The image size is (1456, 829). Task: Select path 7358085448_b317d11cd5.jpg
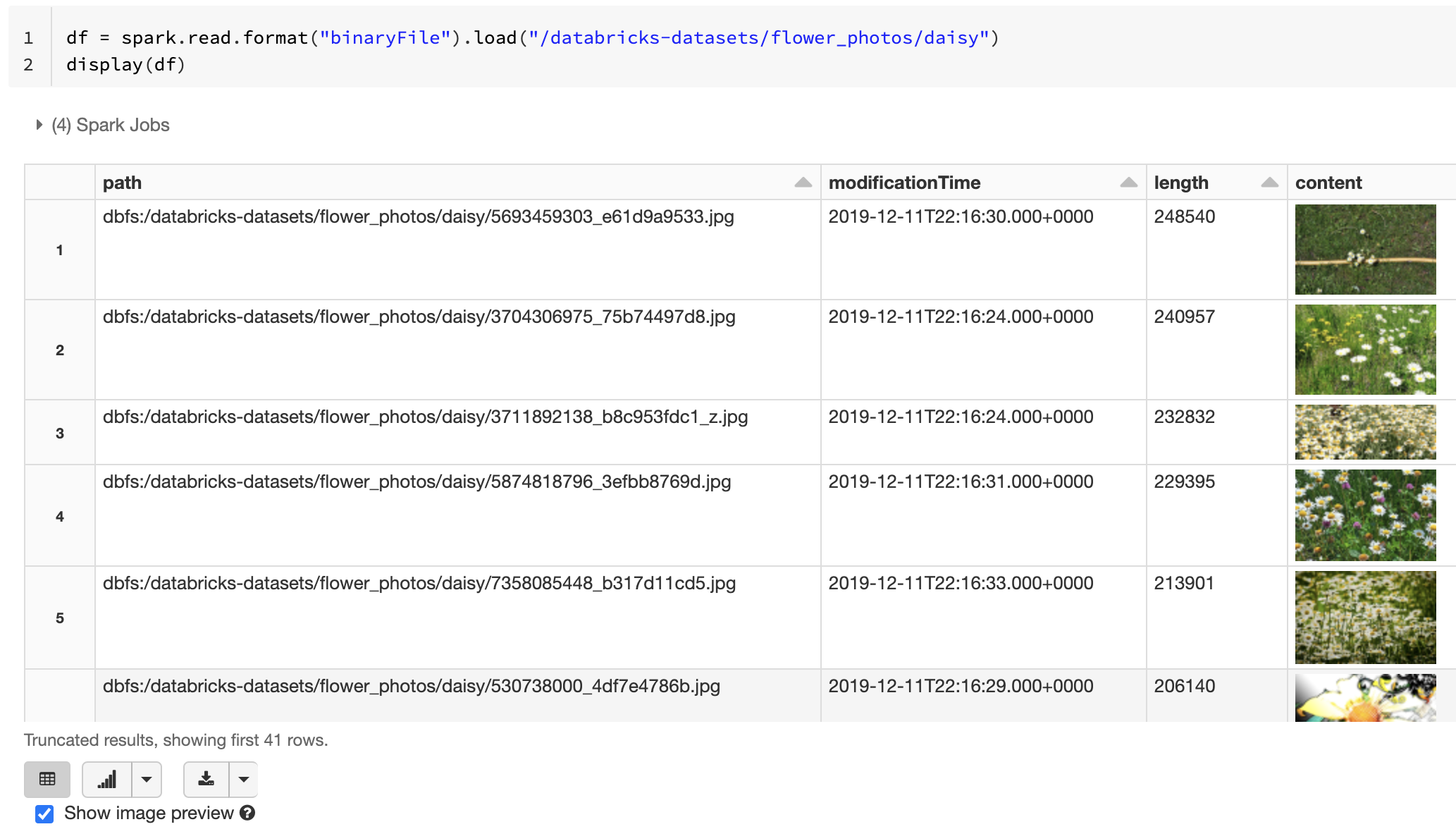(419, 583)
